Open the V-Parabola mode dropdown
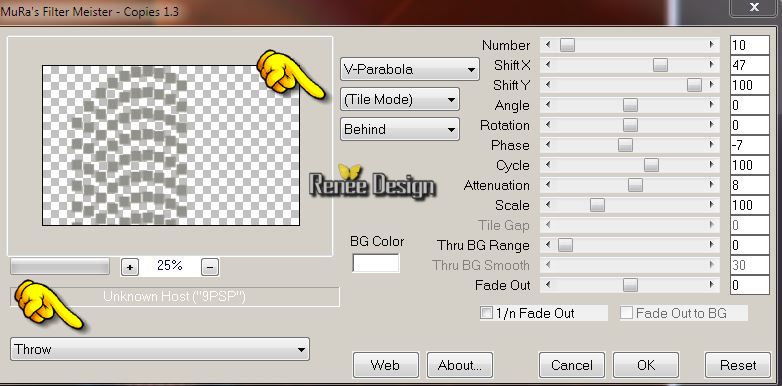 tap(409, 69)
